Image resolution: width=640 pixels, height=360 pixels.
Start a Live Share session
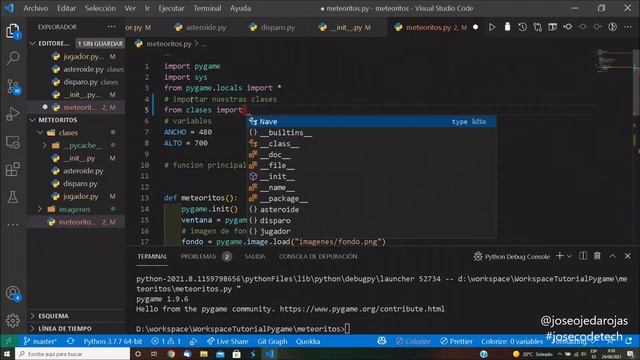click(x=227, y=341)
